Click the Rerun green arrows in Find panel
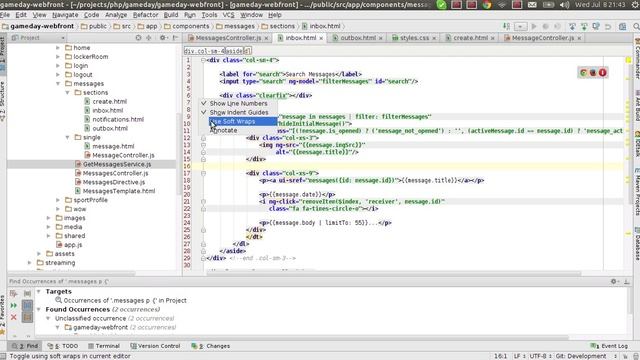Image resolution: width=640 pixels, height=360 pixels. pos(13,305)
